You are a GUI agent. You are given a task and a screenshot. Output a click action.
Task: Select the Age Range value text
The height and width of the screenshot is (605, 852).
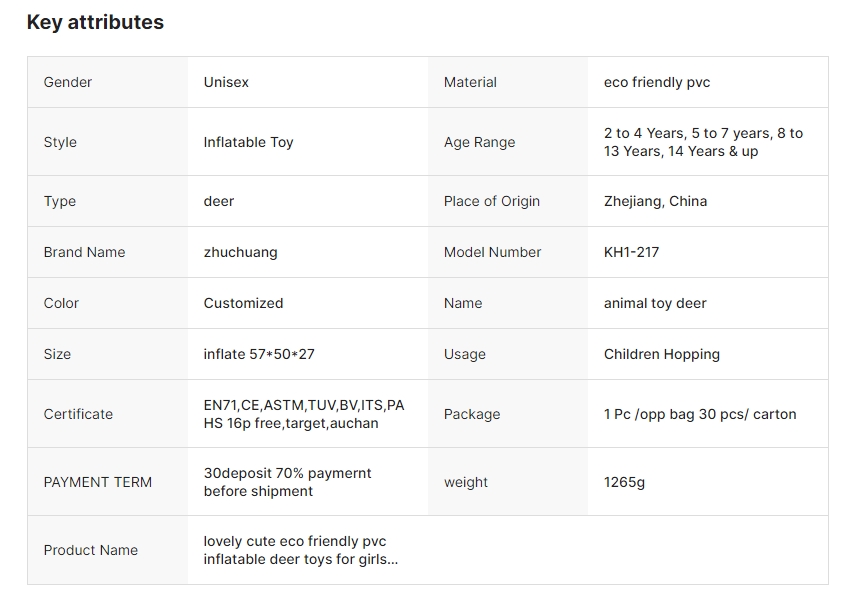coord(703,142)
